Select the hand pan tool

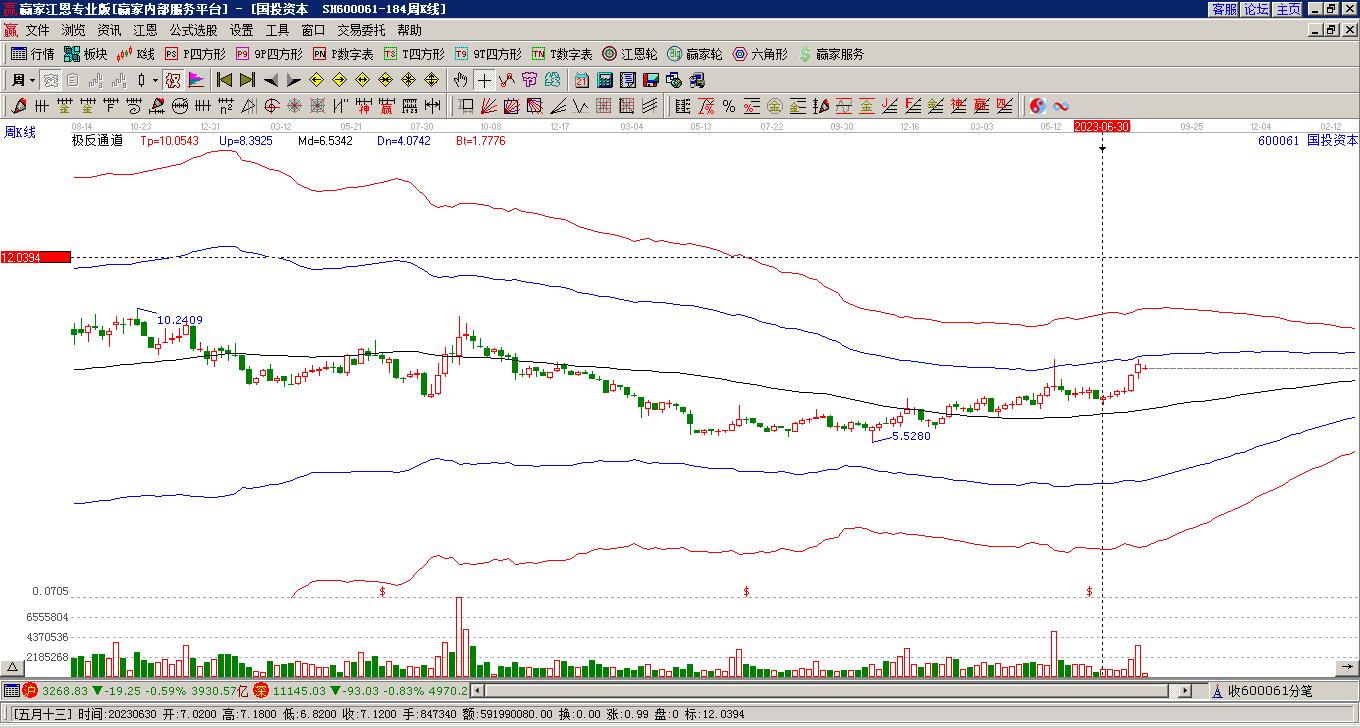[x=460, y=80]
